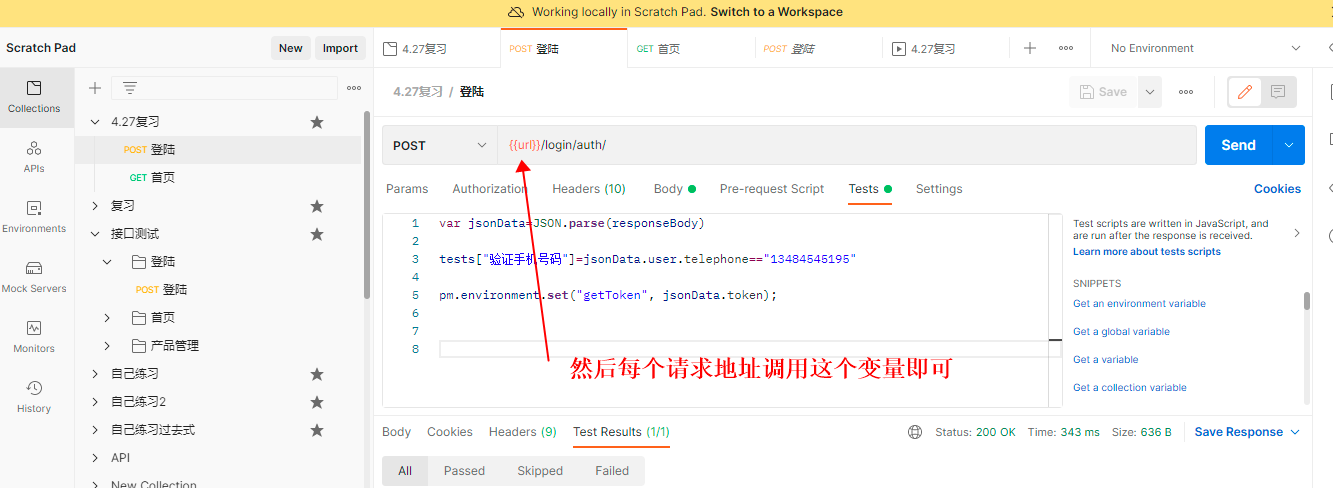Open the Send button dropdown arrow

[1288, 145]
